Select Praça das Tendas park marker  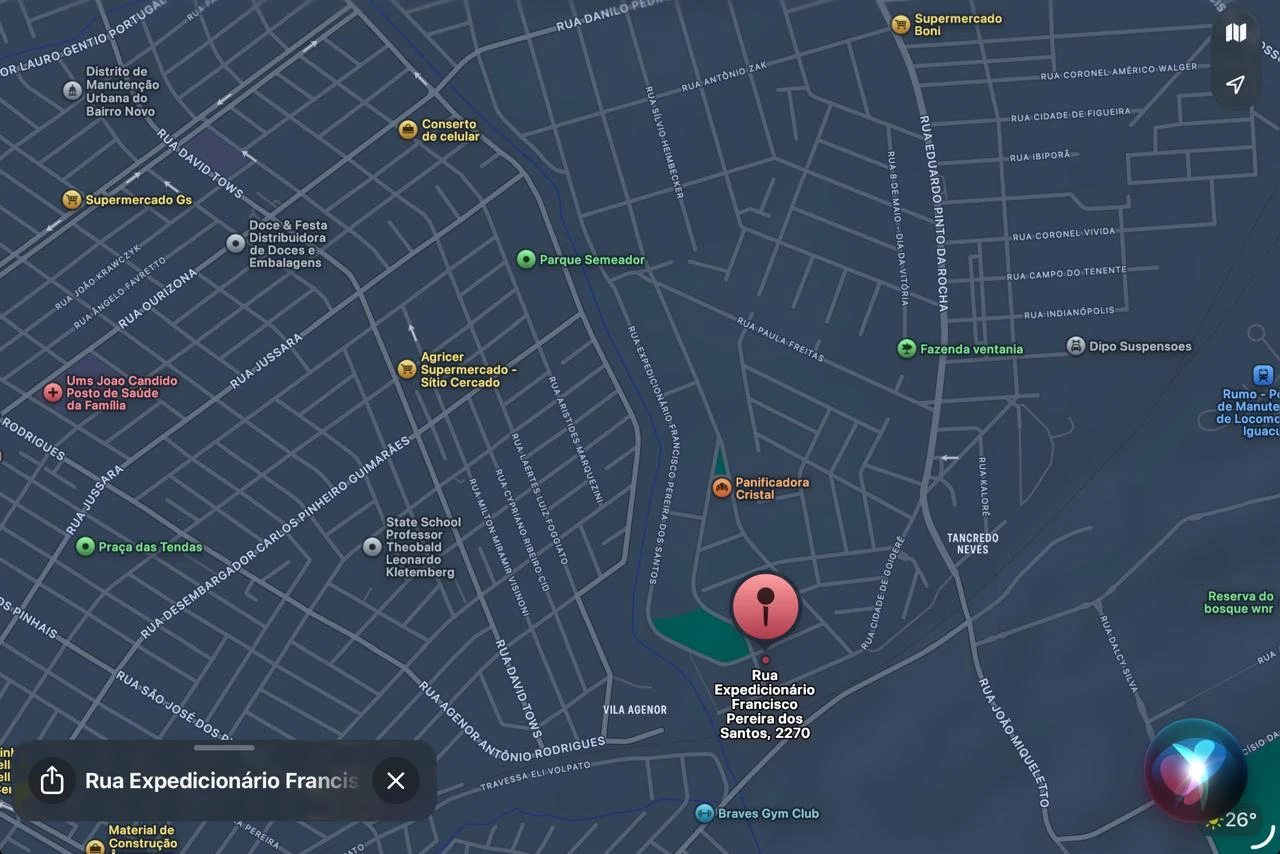point(85,546)
